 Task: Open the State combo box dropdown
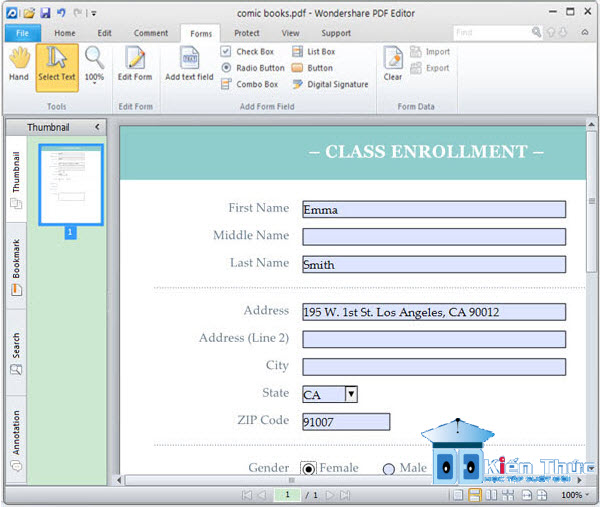click(x=351, y=394)
